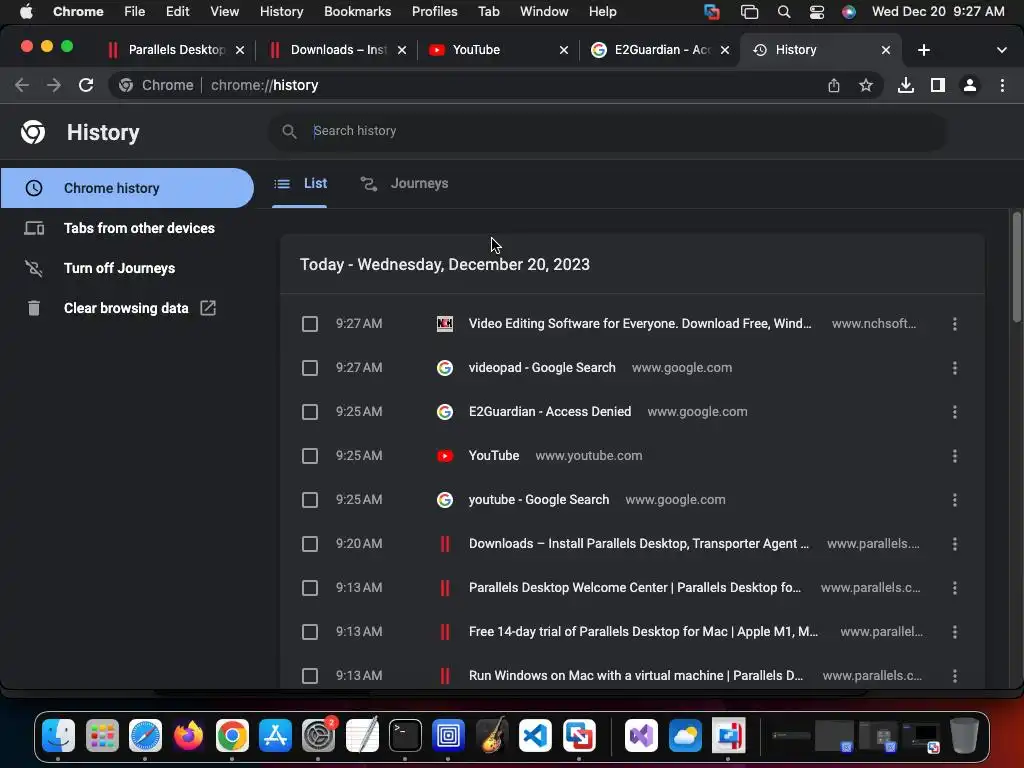This screenshot has height=768, width=1024.
Task: Tick checkbox for Free 14-day trial entry
Action: (310, 632)
